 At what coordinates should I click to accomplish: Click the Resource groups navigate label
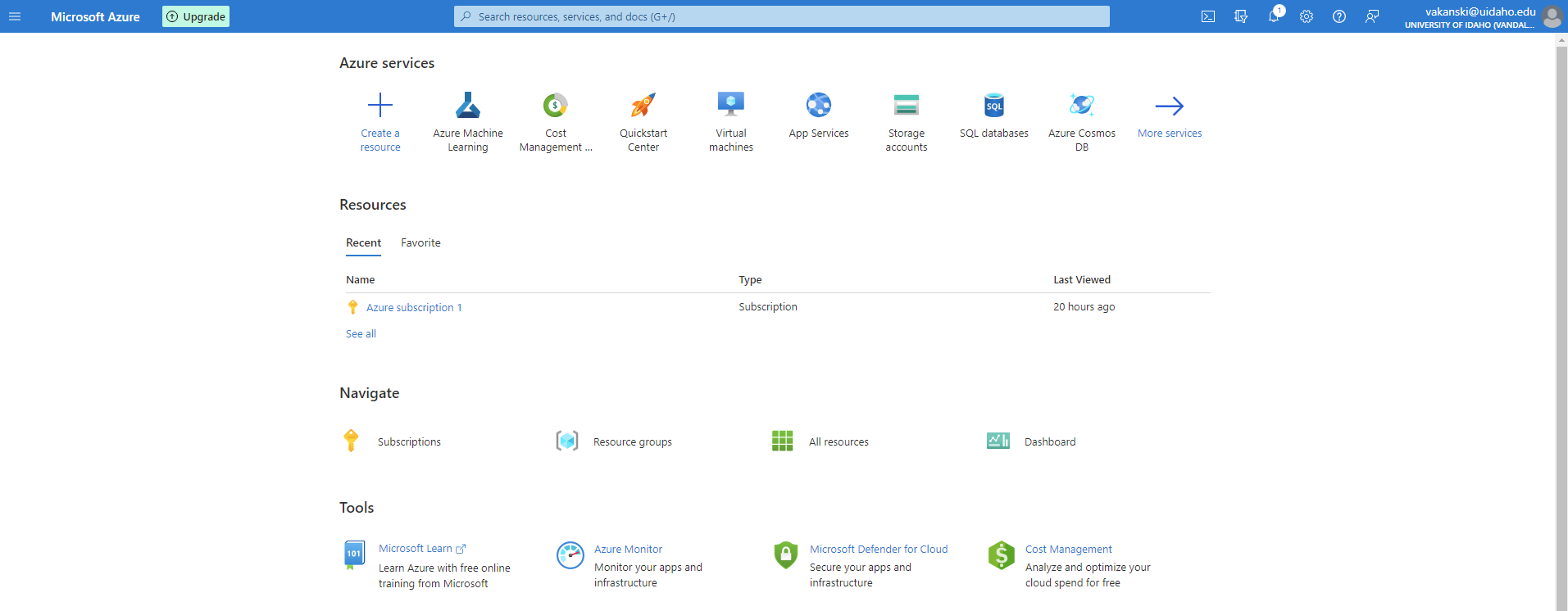pyautogui.click(x=633, y=441)
